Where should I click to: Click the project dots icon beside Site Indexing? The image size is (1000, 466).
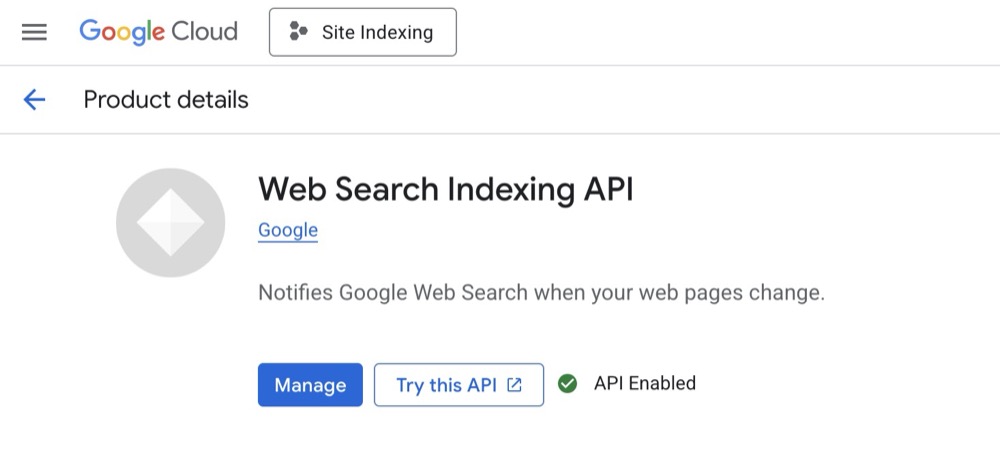click(298, 32)
